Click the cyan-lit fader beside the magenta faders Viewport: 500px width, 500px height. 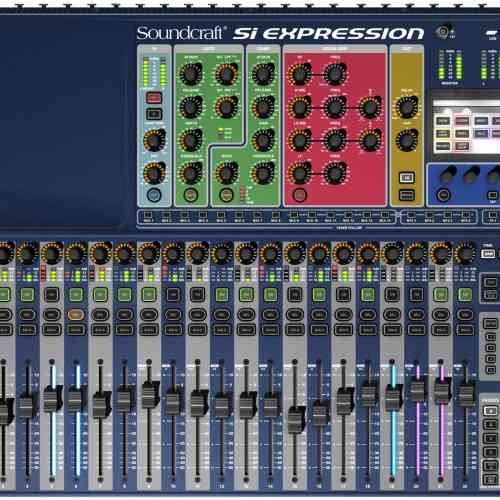point(394,397)
